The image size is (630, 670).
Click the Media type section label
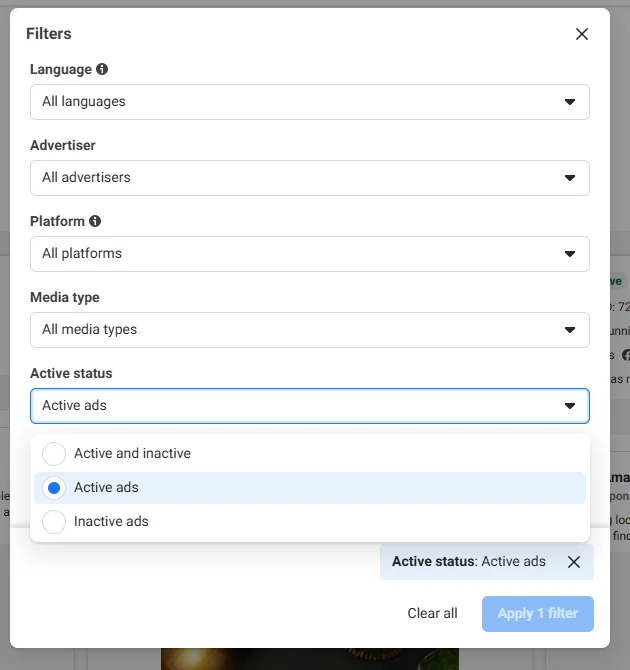click(x=65, y=297)
